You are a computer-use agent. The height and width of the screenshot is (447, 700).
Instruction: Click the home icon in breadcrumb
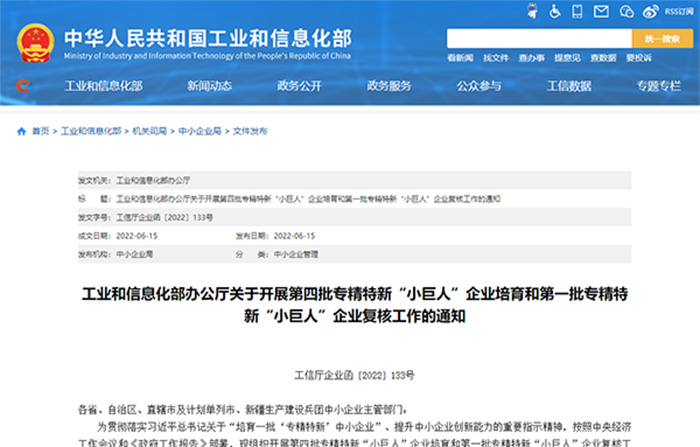click(x=21, y=131)
